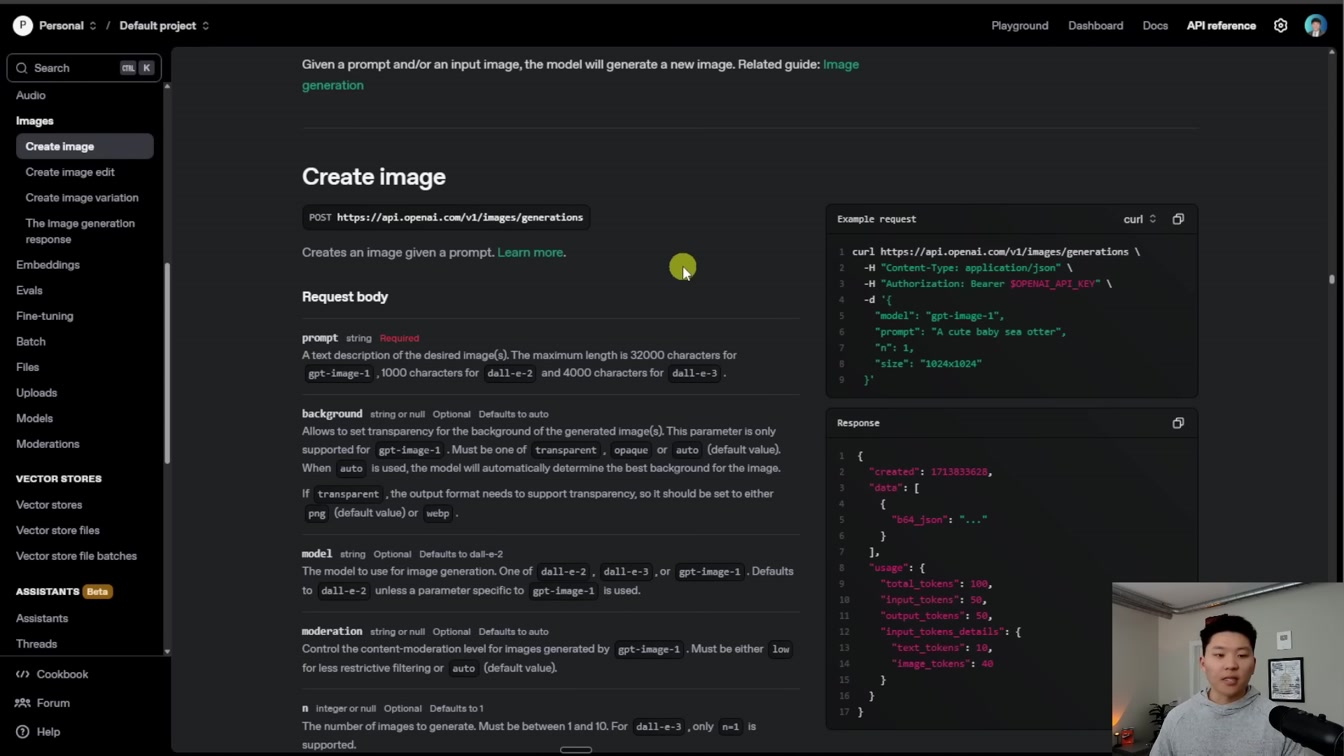Click the Create image heading

pos(374,177)
